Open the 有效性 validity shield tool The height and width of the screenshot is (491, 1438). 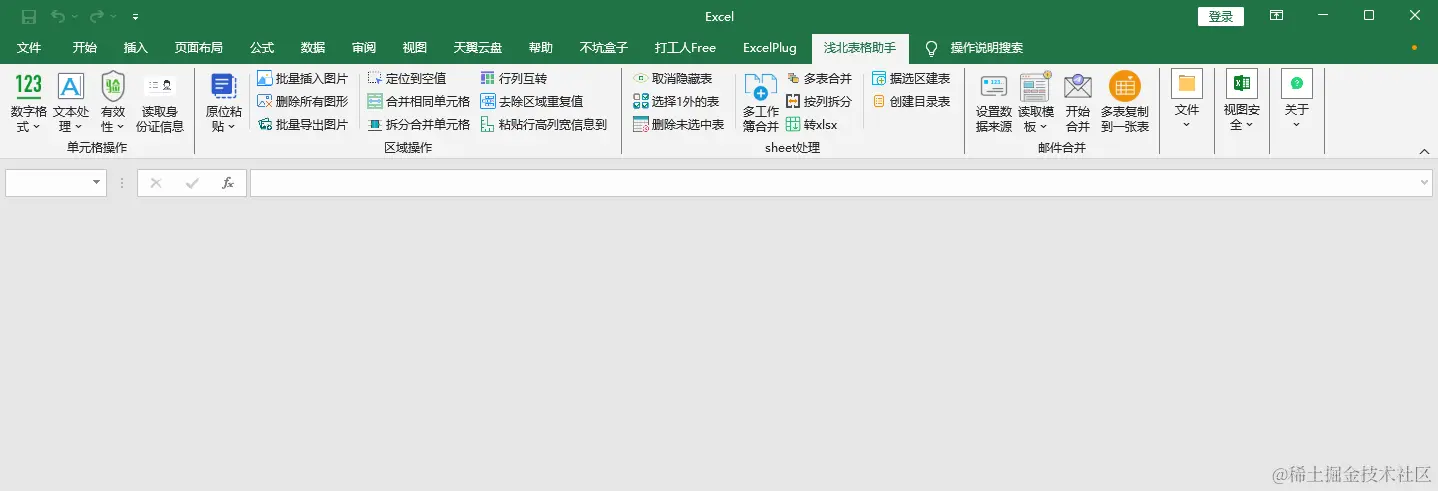[x=113, y=103]
